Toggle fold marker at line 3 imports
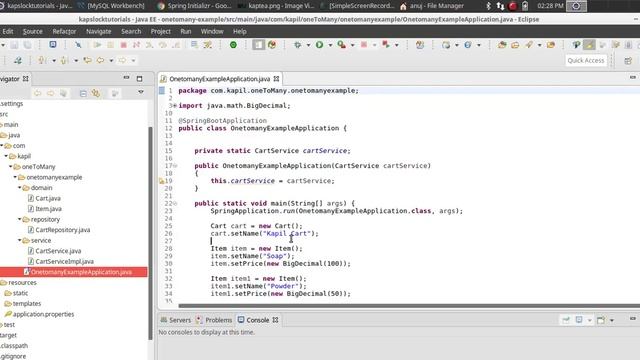This screenshot has width=640, height=360. (175, 105)
